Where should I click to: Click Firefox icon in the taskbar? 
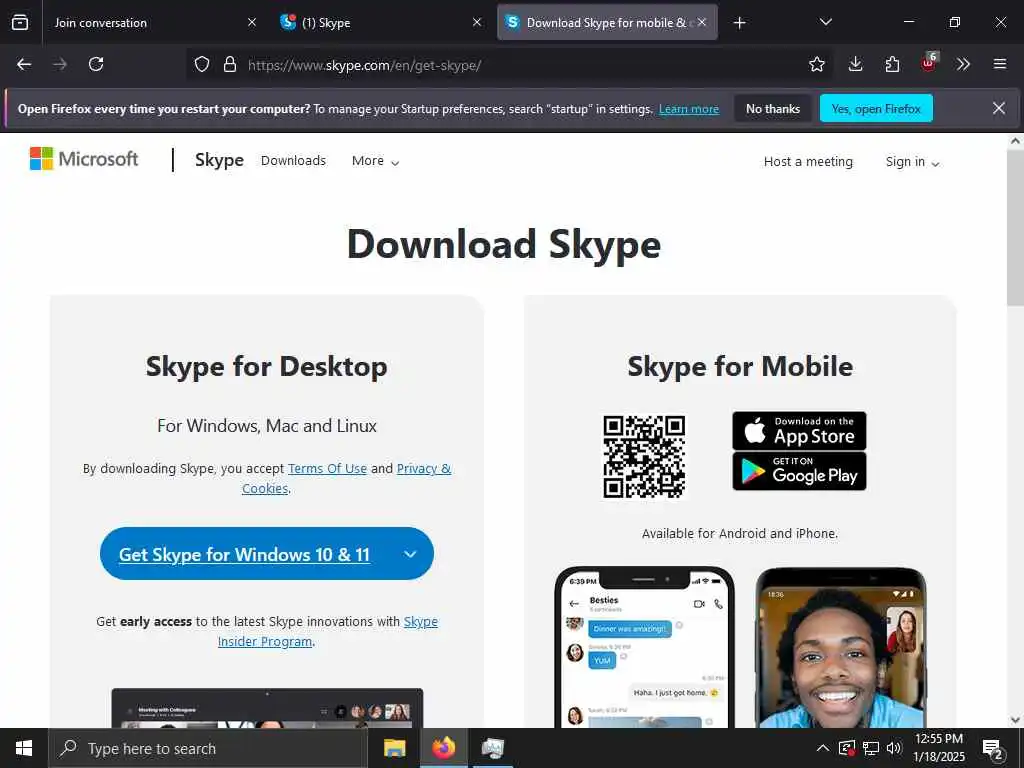coord(443,748)
